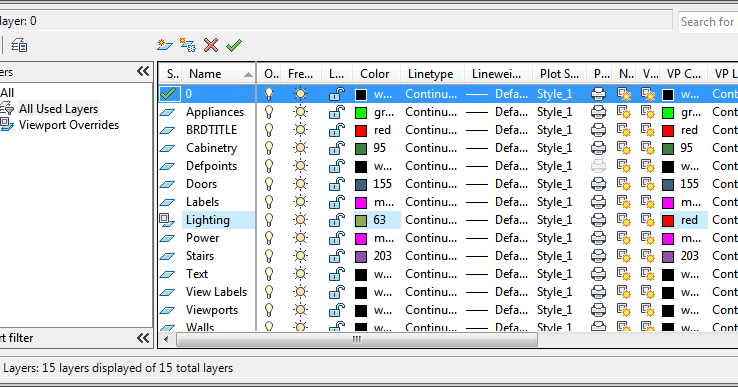Image resolution: width=738 pixels, height=387 pixels.
Task: Click New VP Freeze icon for Doors layer
Action: point(624,184)
